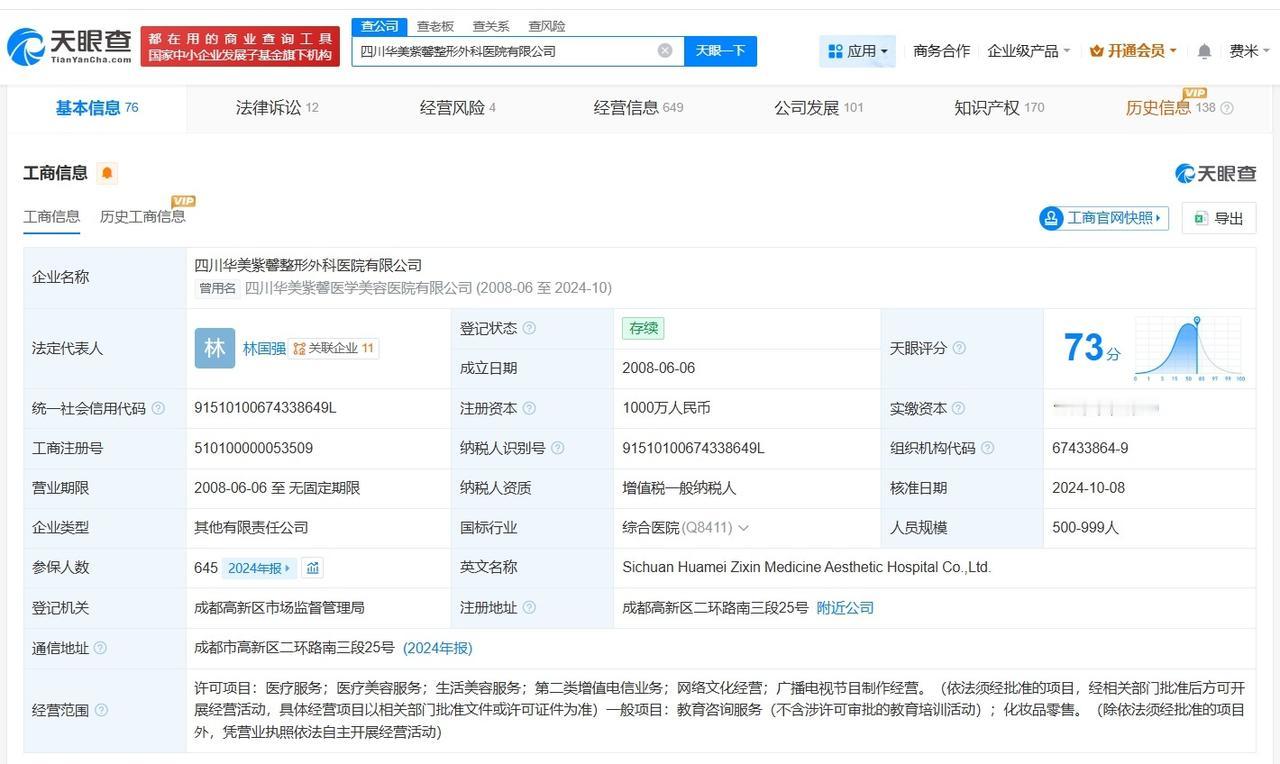The height and width of the screenshot is (764, 1280).
Task: Clear the search box with X icon
Action: (665, 51)
